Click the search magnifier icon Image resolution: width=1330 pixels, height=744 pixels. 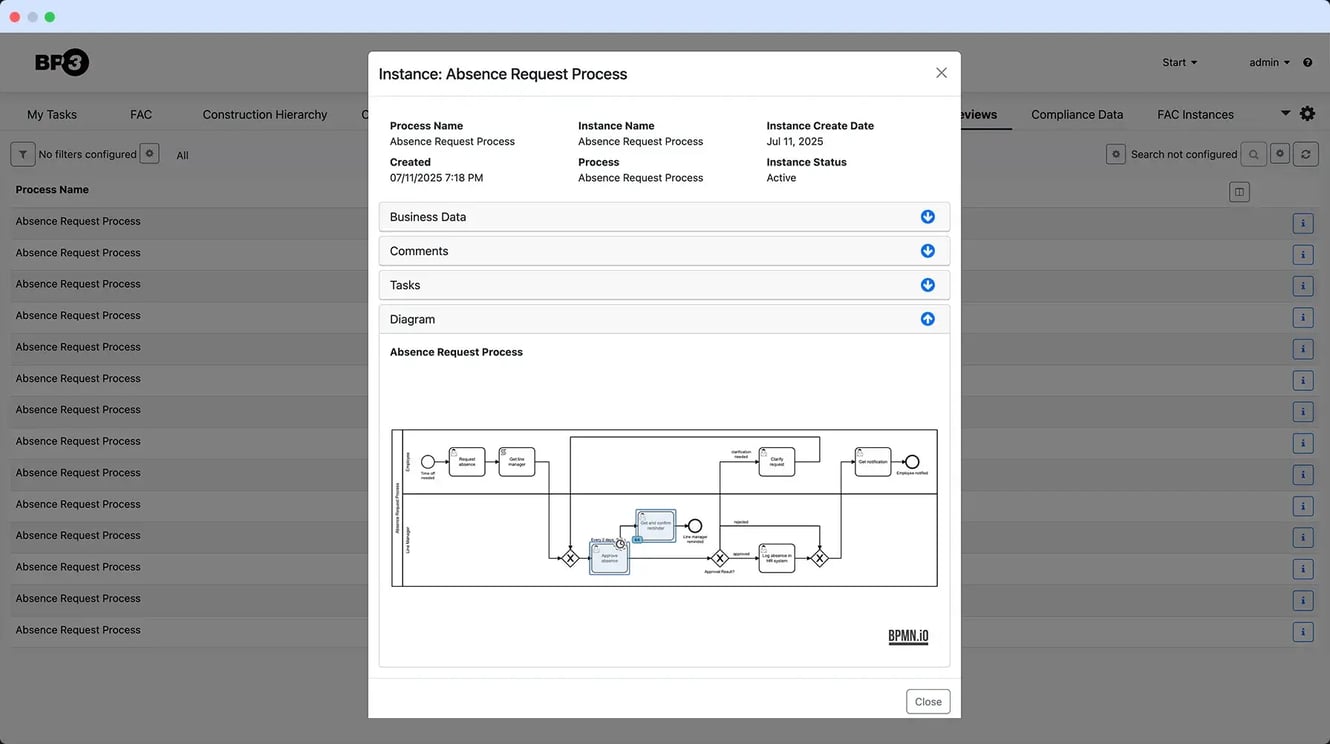click(x=1253, y=155)
